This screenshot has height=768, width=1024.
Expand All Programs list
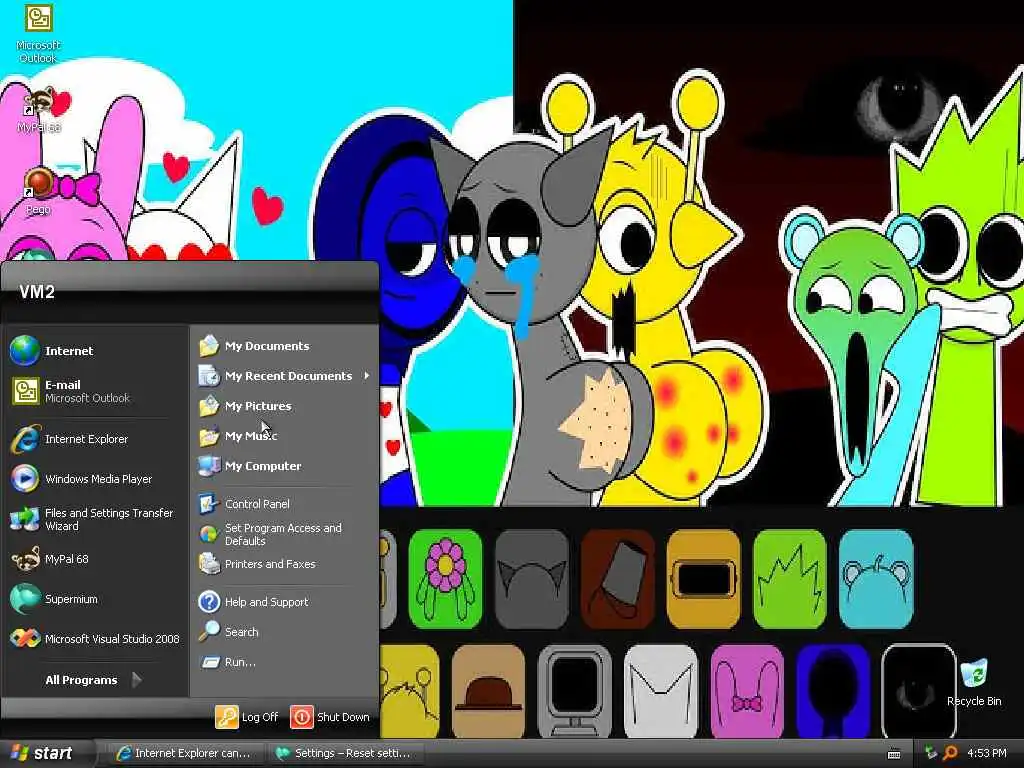[93, 680]
